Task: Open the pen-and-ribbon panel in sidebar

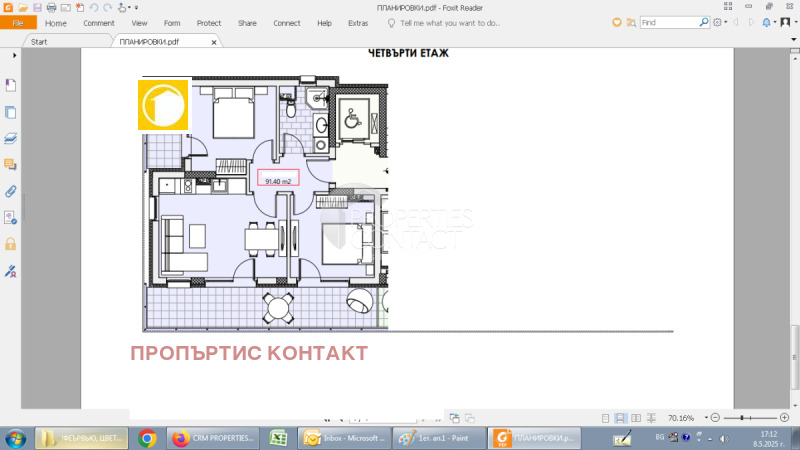Action: pyautogui.click(x=10, y=271)
